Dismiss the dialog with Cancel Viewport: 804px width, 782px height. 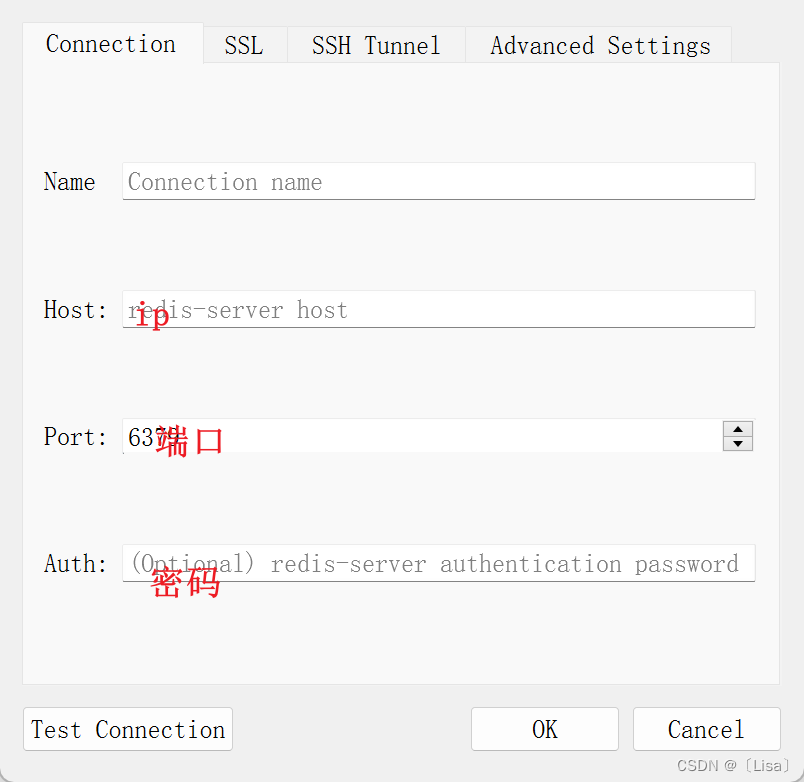tap(706, 729)
